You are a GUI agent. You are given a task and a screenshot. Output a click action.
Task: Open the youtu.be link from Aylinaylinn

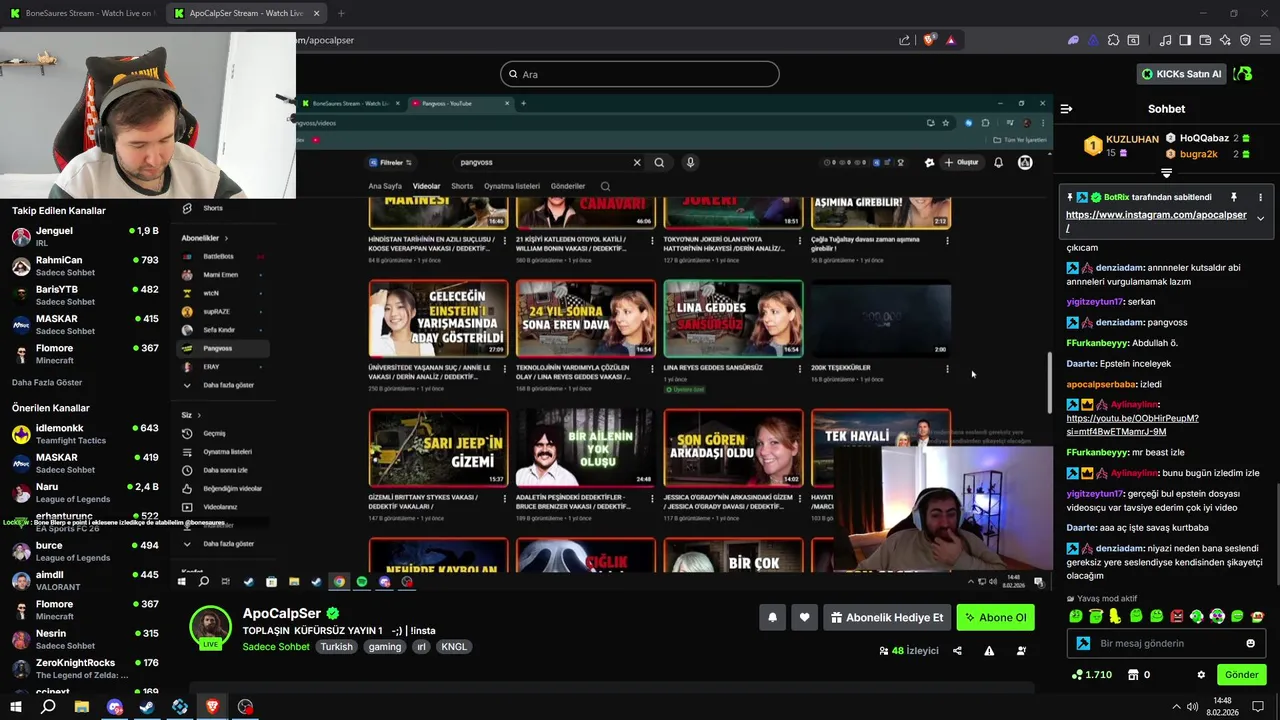click(1132, 425)
